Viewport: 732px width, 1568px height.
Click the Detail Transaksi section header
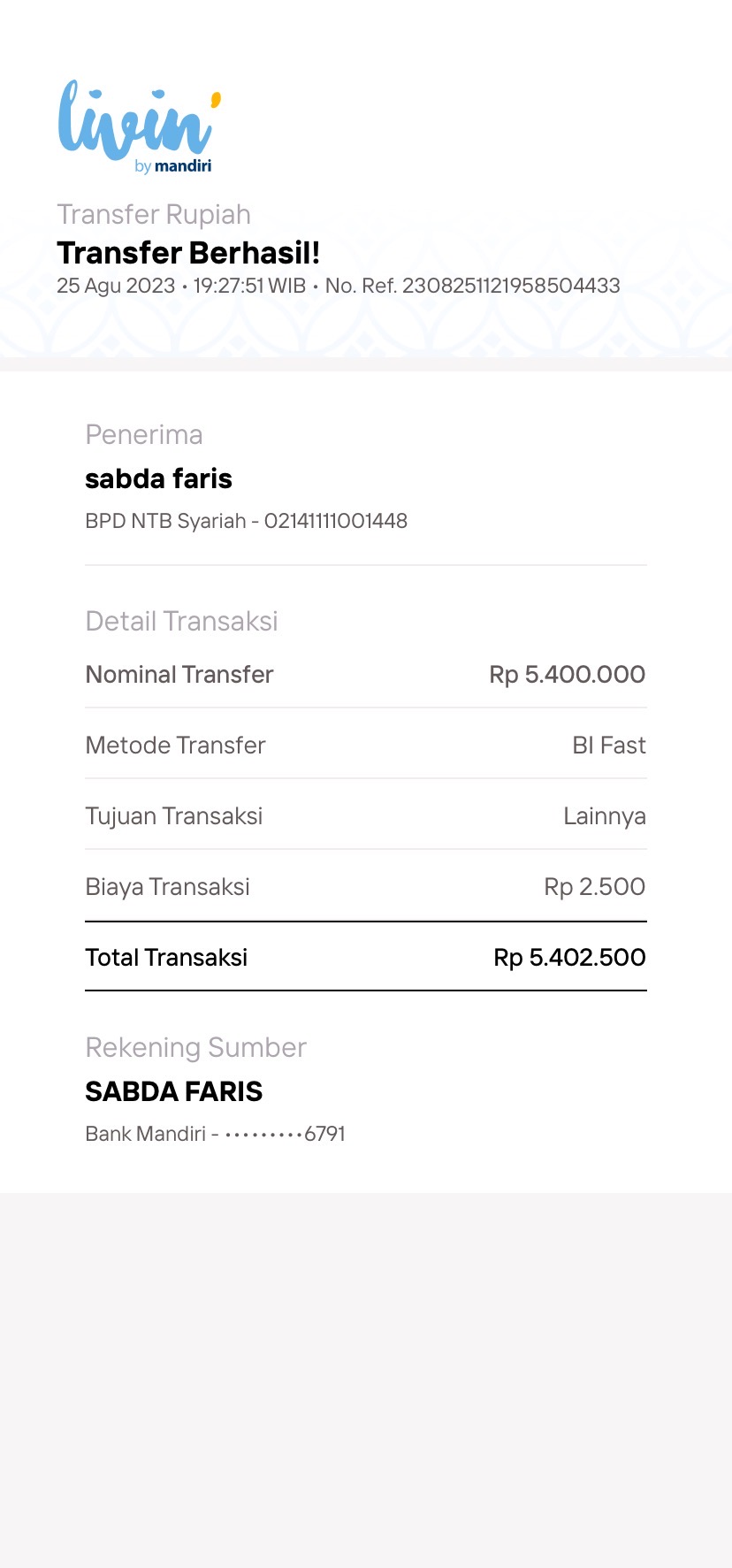point(181,621)
